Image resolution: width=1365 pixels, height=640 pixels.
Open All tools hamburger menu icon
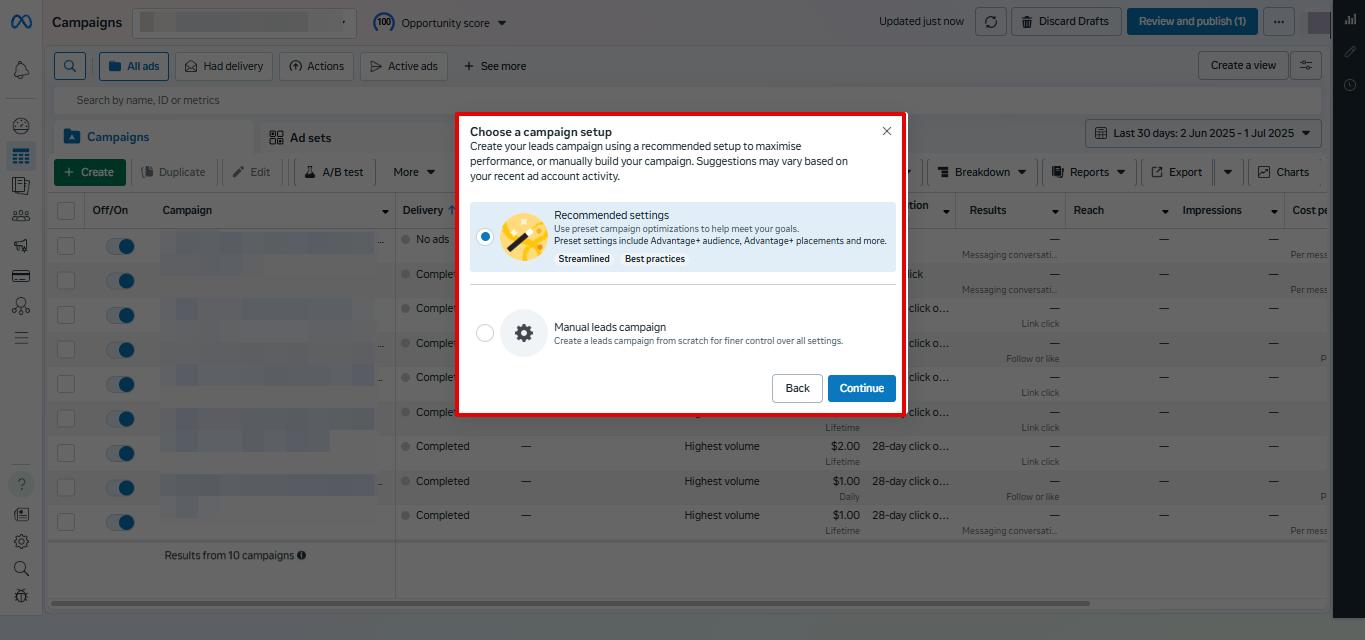(x=21, y=337)
